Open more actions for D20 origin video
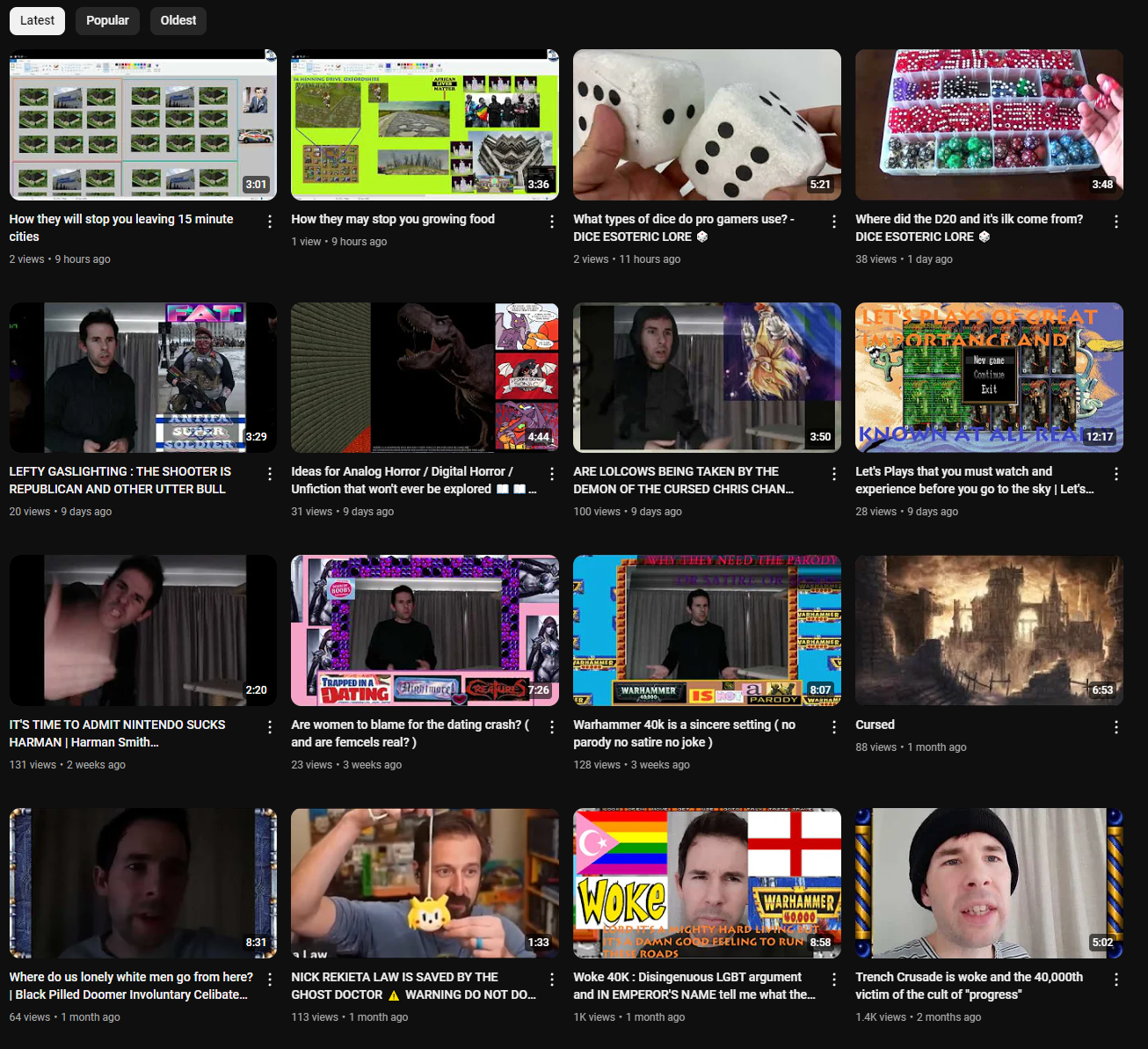Screen dimensions: 1148x1049 point(1116,222)
